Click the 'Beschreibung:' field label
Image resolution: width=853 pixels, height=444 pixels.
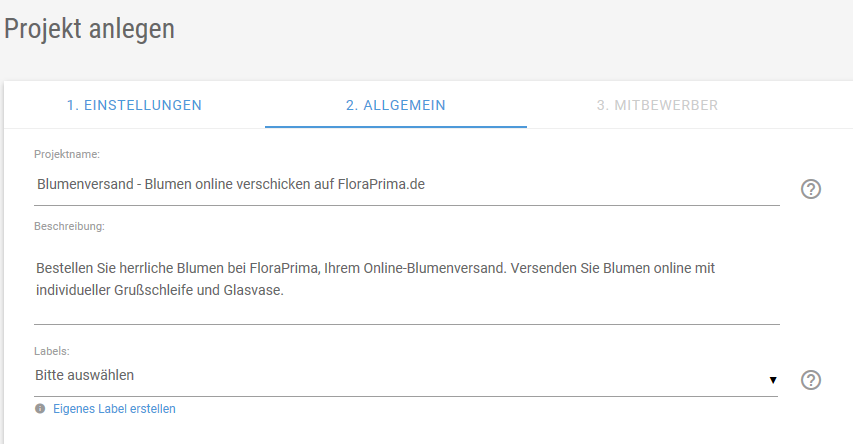(69, 226)
